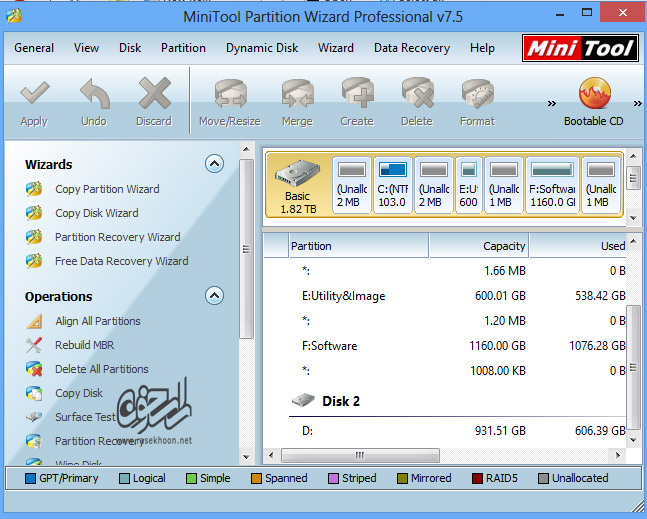Click the Format partition tool icon
Screen dimensions: 647x519
[x=478, y=93]
